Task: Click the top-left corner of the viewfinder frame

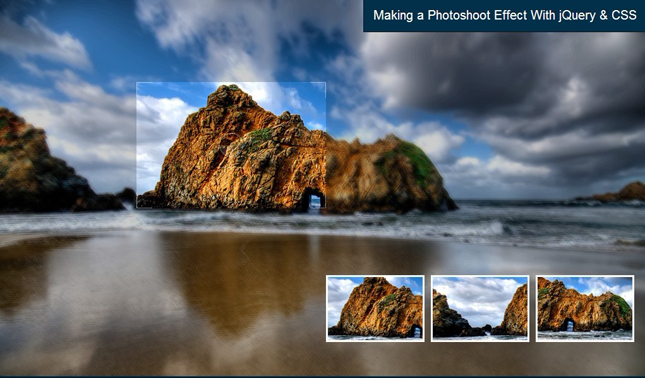Action: 137,82
